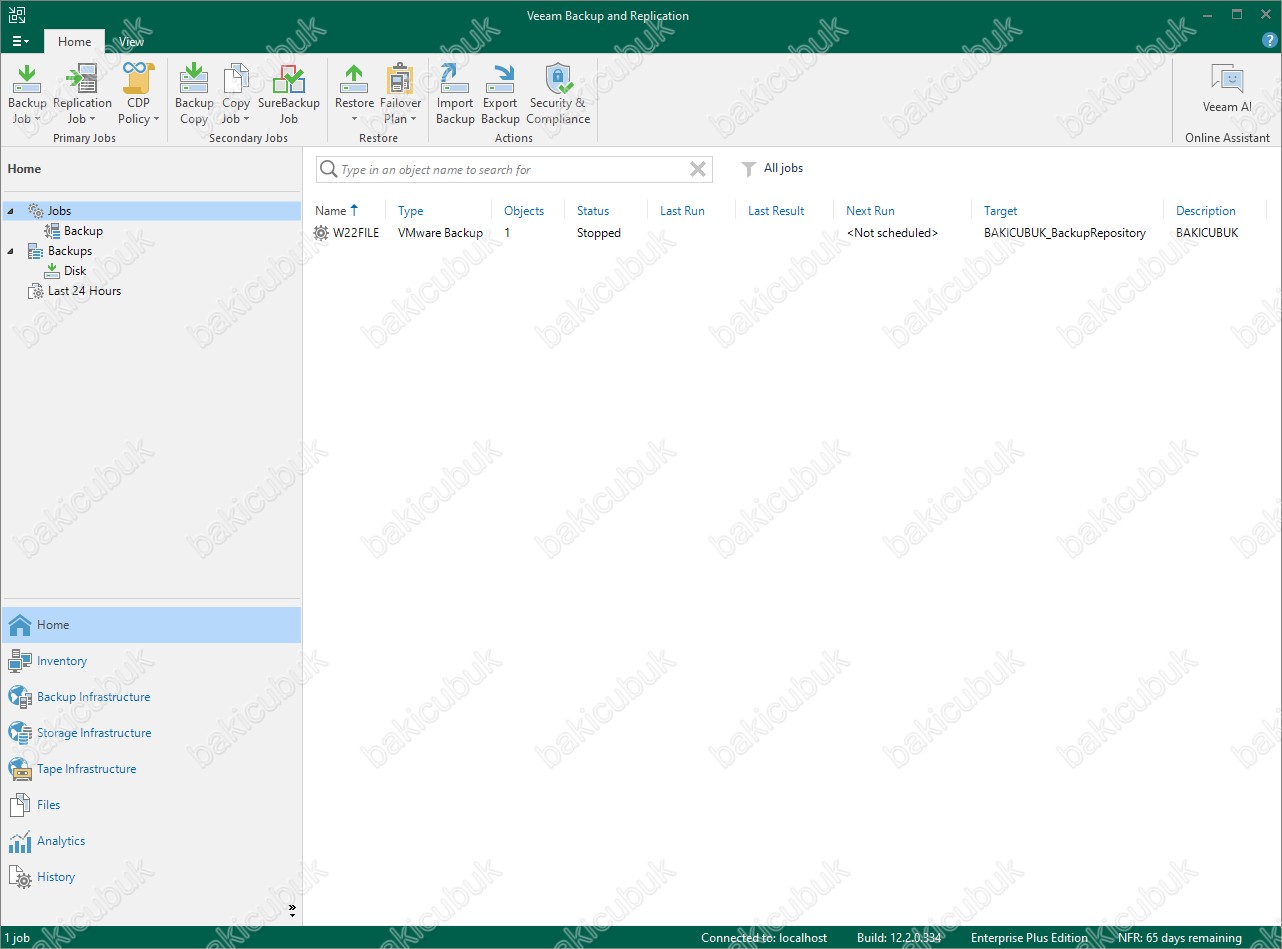Click the magnifier search icon
Image resolution: width=1282 pixels, height=949 pixels.
coord(328,169)
